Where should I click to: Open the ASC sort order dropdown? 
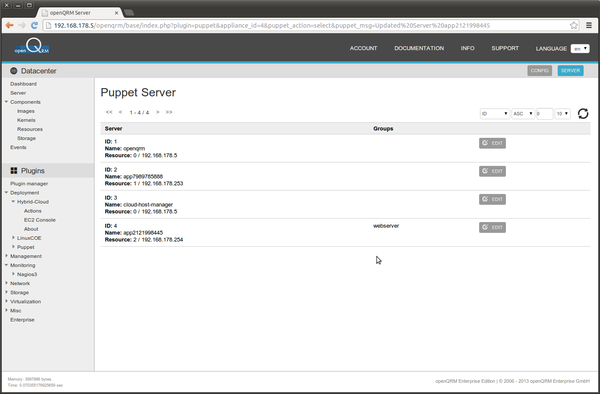click(523, 114)
